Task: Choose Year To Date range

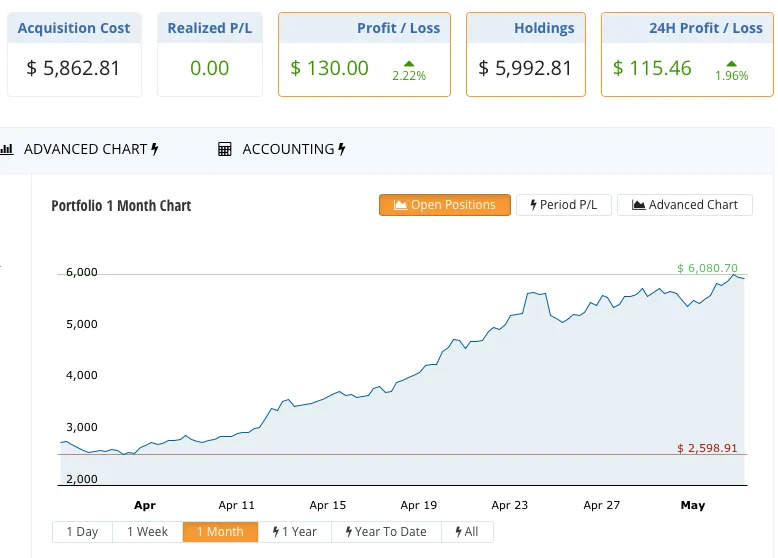Action: (386, 532)
